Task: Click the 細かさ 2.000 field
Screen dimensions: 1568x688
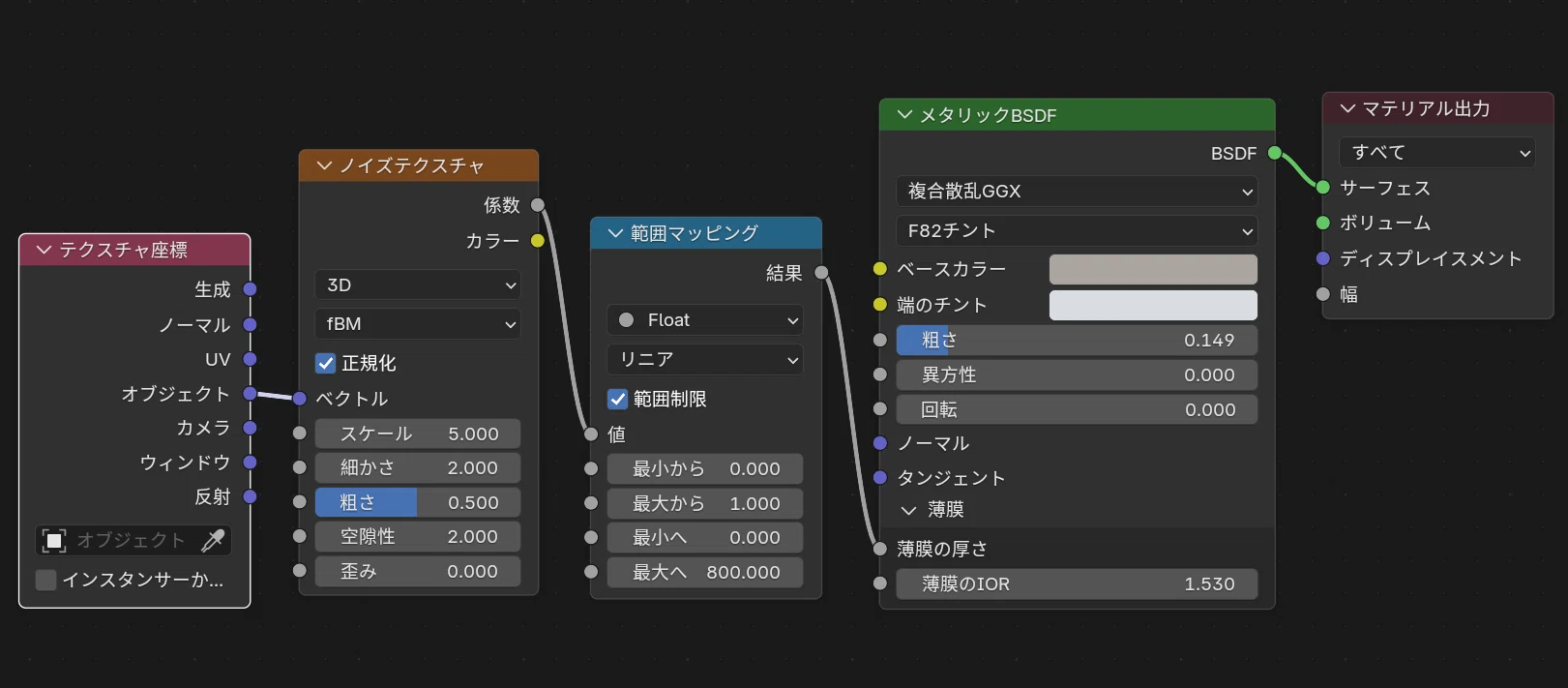Action: click(x=418, y=467)
